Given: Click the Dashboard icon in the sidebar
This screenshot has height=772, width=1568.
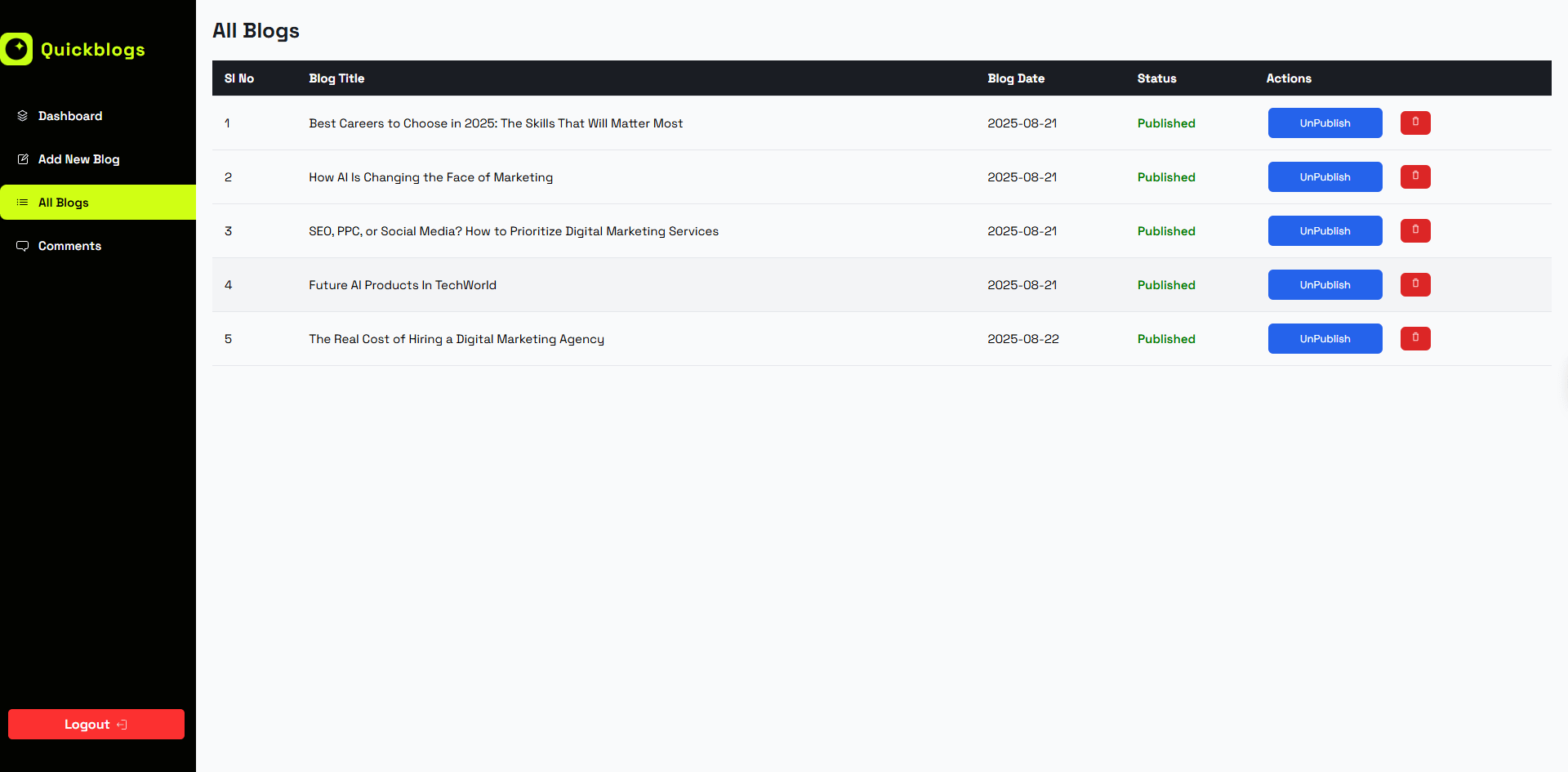Looking at the screenshot, I should pos(23,116).
